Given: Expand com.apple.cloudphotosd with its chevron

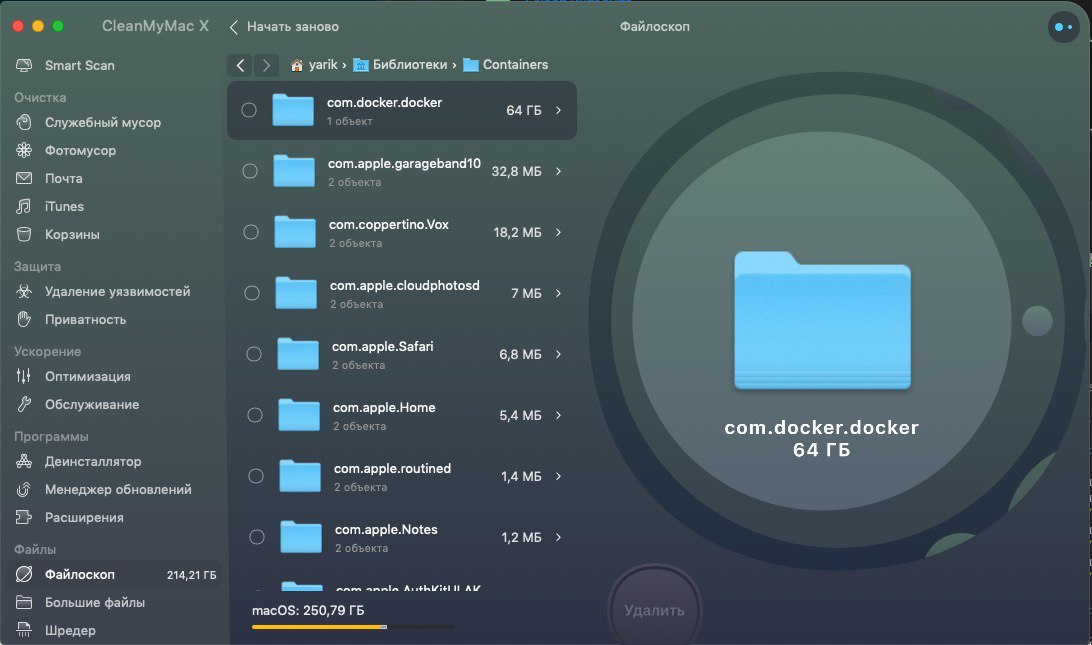Looking at the screenshot, I should click(559, 293).
